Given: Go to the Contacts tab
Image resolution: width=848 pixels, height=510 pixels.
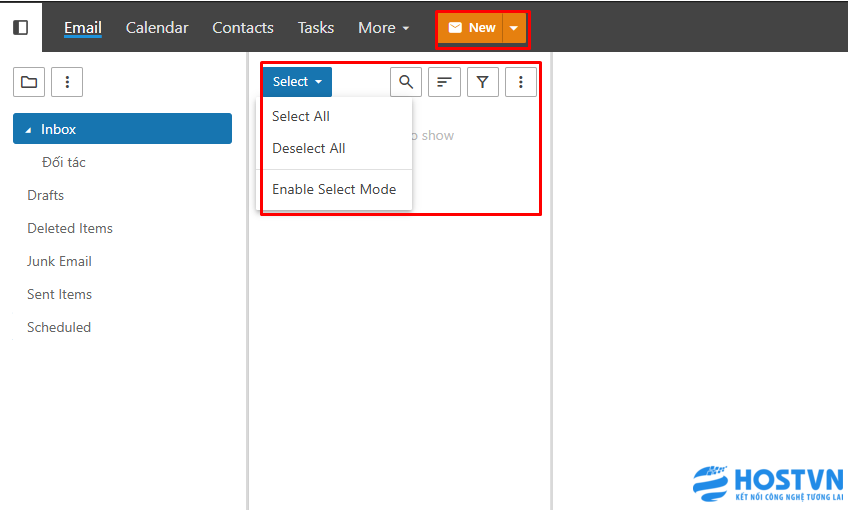Looking at the screenshot, I should pyautogui.click(x=243, y=28).
